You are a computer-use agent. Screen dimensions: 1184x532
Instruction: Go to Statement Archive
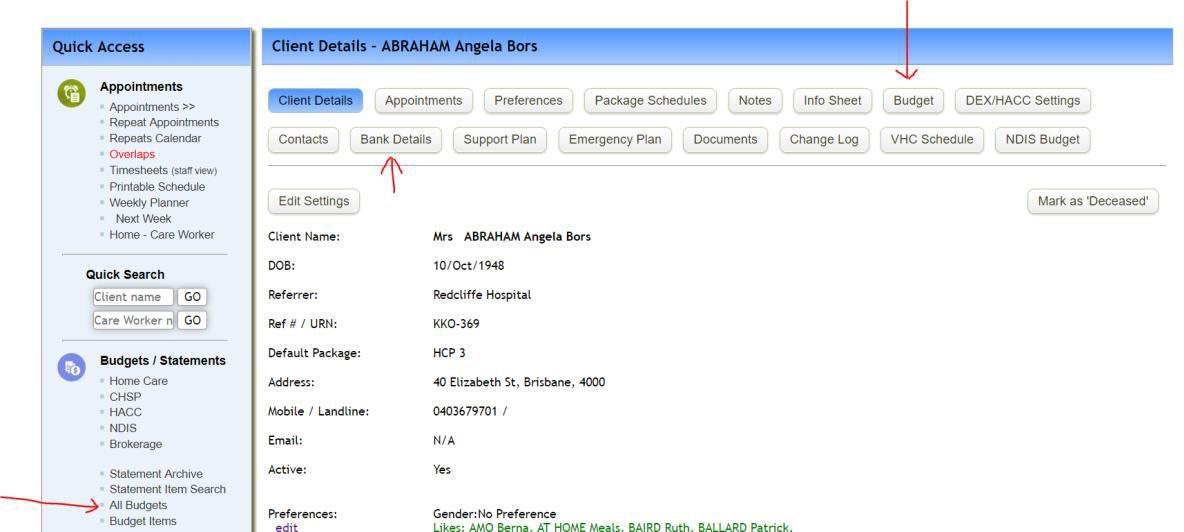(155, 473)
